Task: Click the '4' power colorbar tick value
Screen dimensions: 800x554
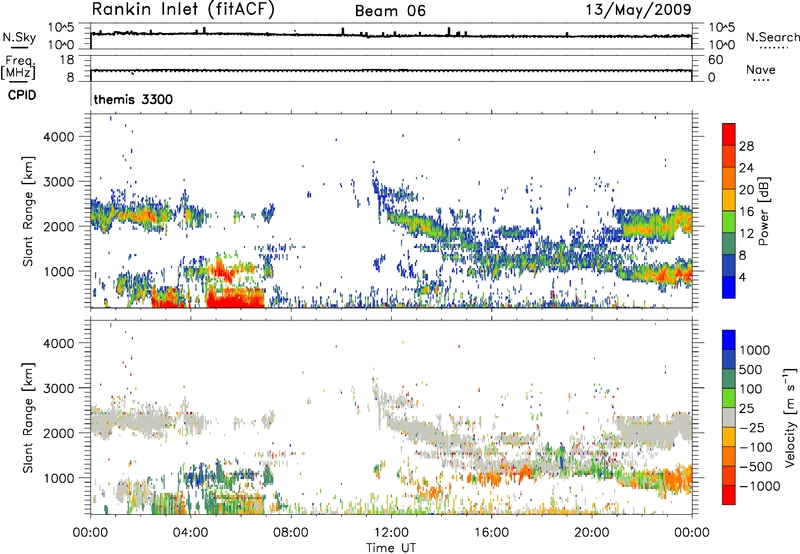Action: [742, 277]
